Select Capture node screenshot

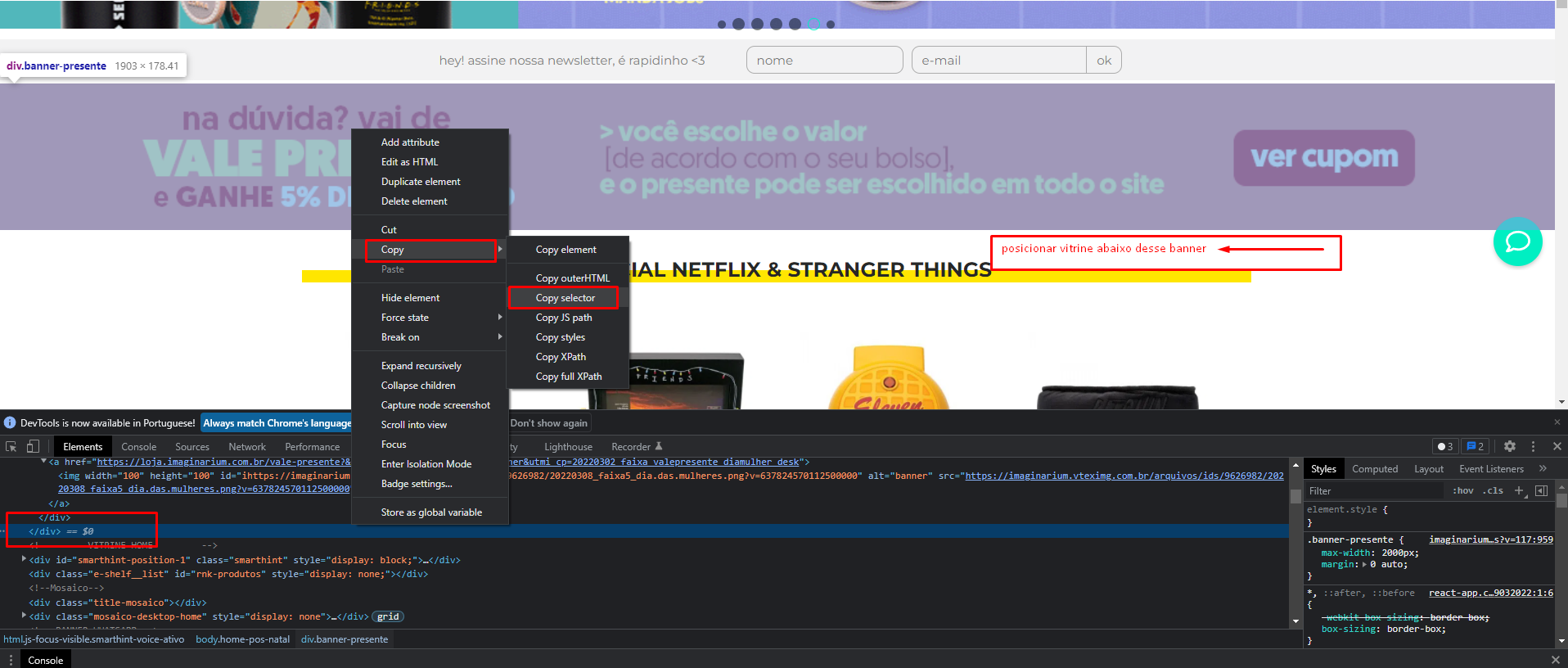tap(430, 405)
